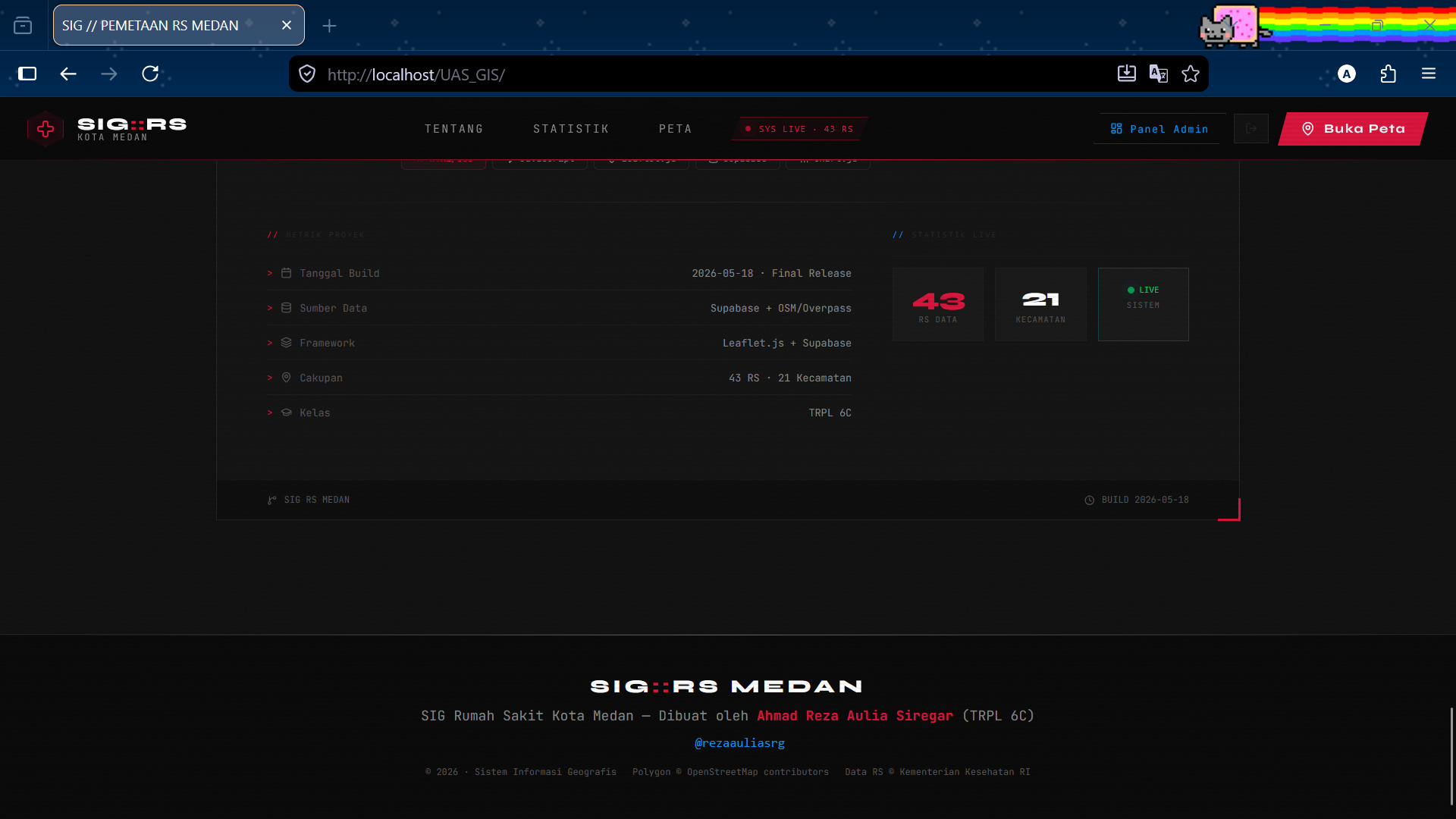Click the translate page icon
This screenshot has height=819, width=1456.
click(x=1158, y=74)
